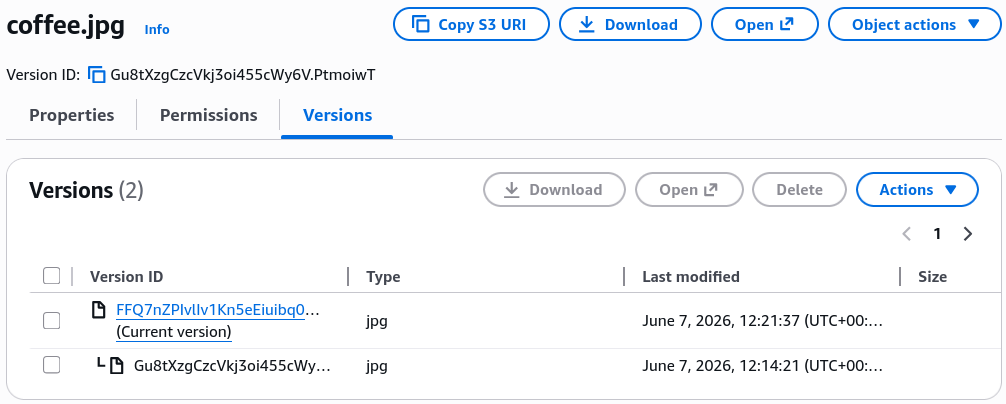Switch to the Permissions tab

click(x=209, y=115)
